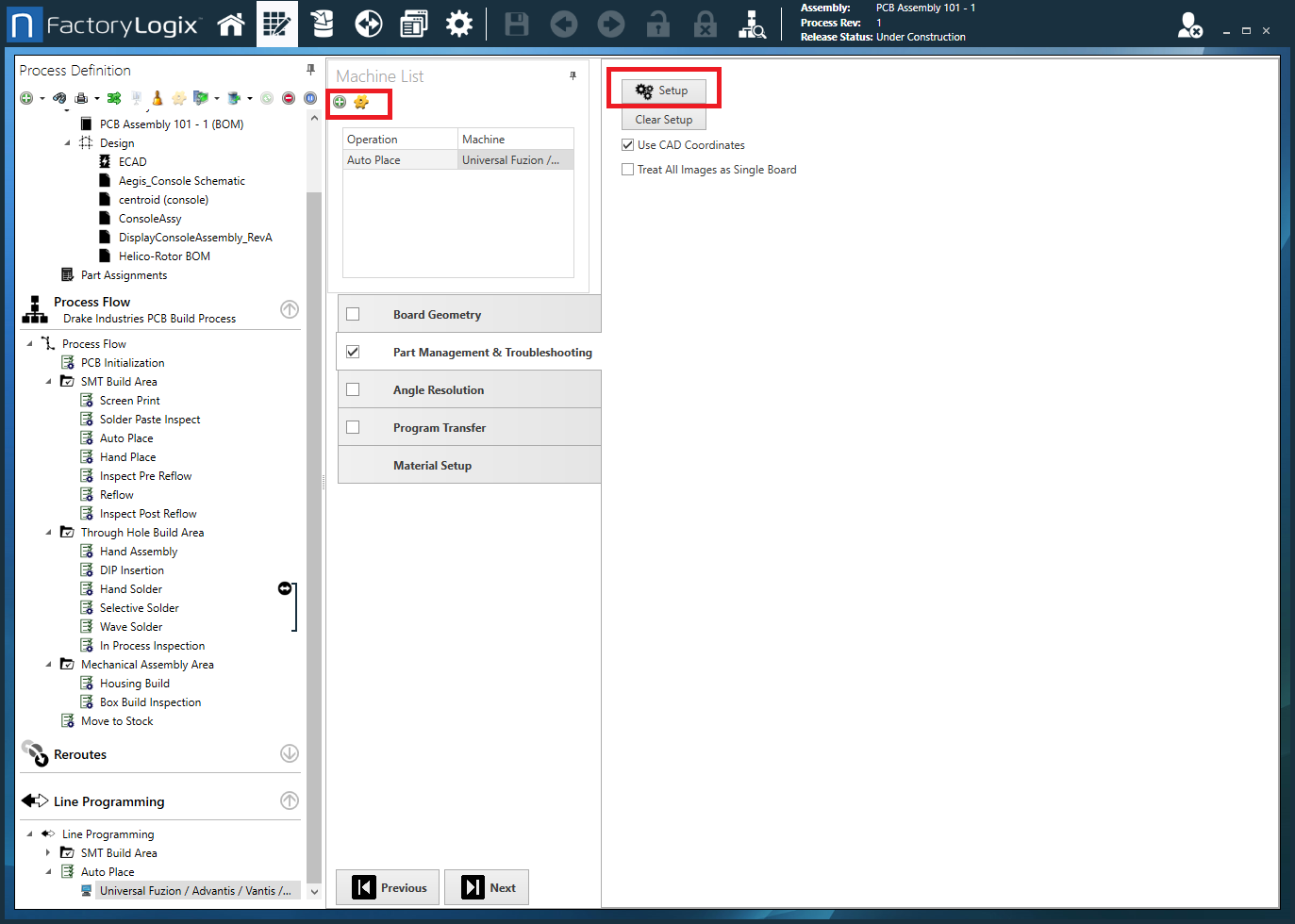Viewport: 1295px width, 924px height.
Task: Uncheck Part Management & Troubleshooting
Action: tap(354, 351)
